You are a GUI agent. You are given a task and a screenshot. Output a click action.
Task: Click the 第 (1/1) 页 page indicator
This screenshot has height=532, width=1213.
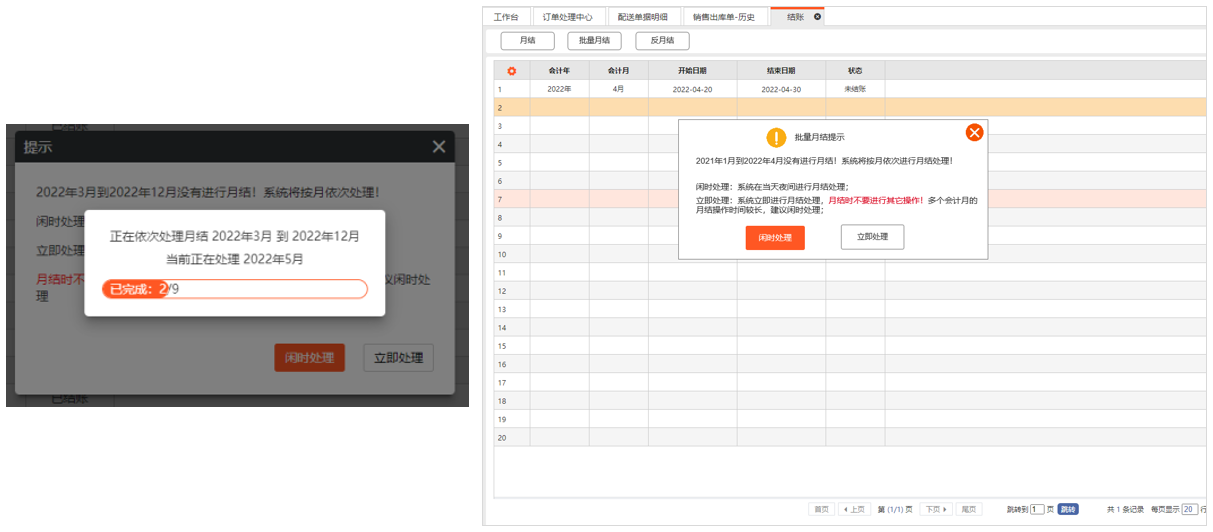(x=895, y=509)
